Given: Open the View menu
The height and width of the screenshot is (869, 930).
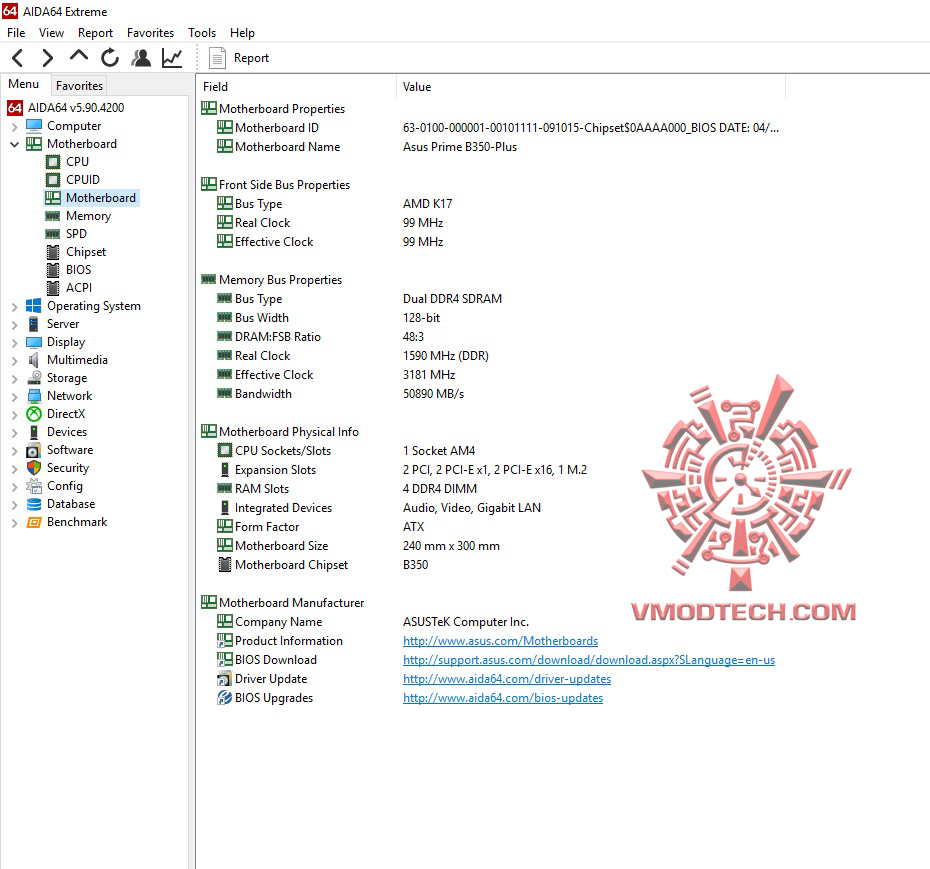Looking at the screenshot, I should click(52, 33).
